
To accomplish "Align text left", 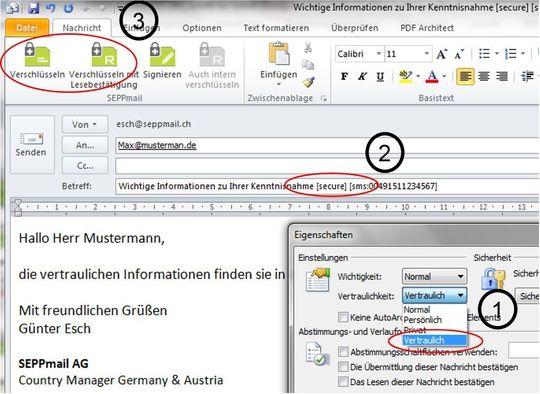I will pyautogui.click(x=465, y=76).
